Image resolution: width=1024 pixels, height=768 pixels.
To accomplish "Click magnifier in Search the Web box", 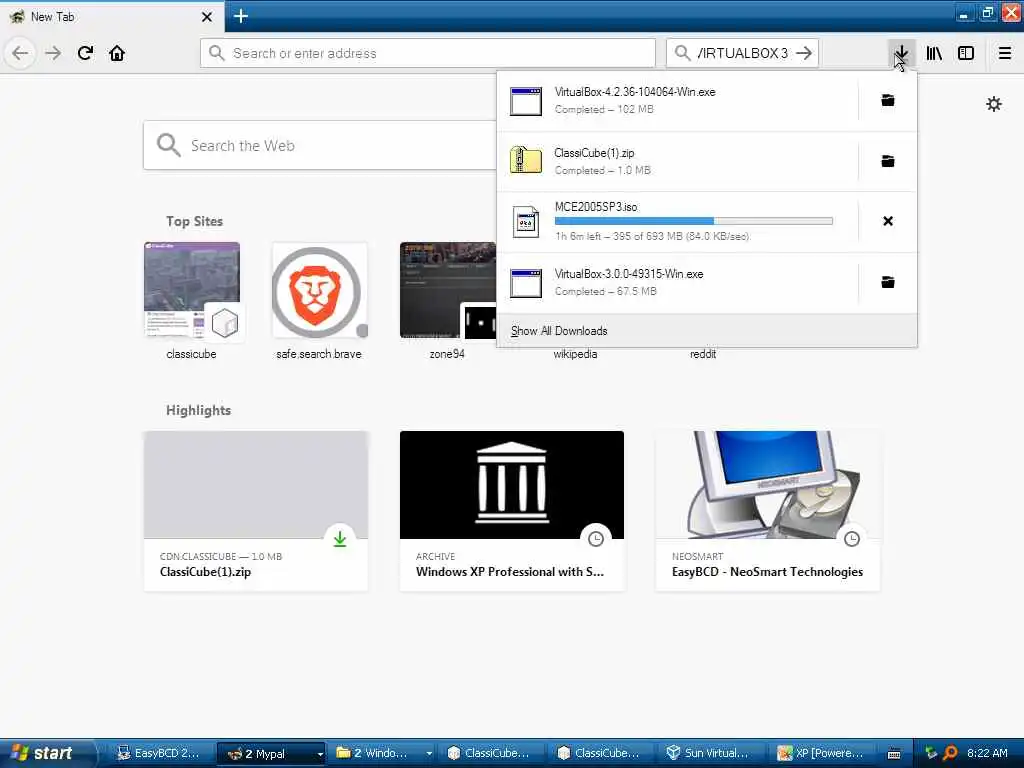I will point(168,145).
